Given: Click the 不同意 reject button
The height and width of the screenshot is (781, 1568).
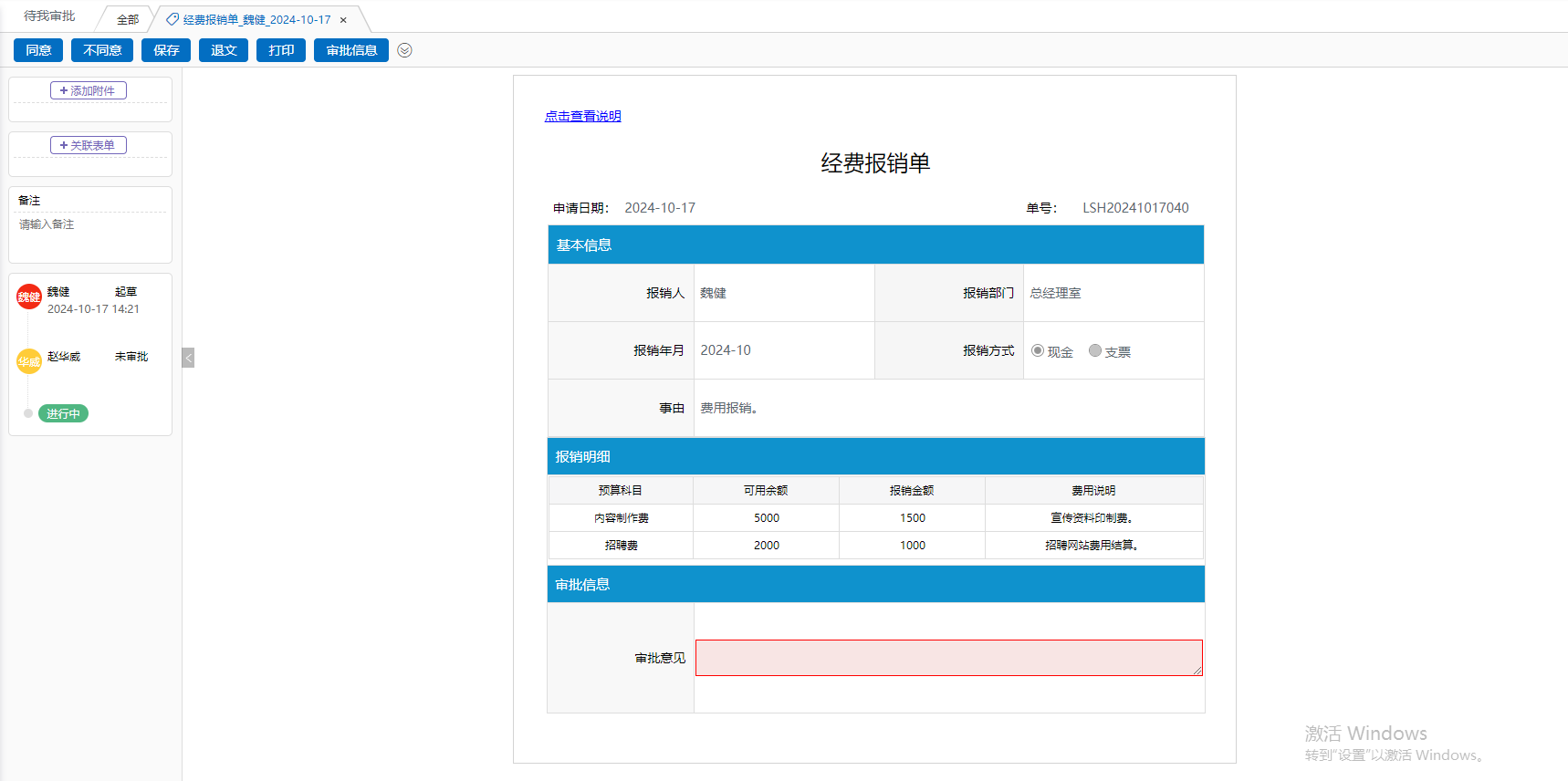Looking at the screenshot, I should (x=102, y=50).
